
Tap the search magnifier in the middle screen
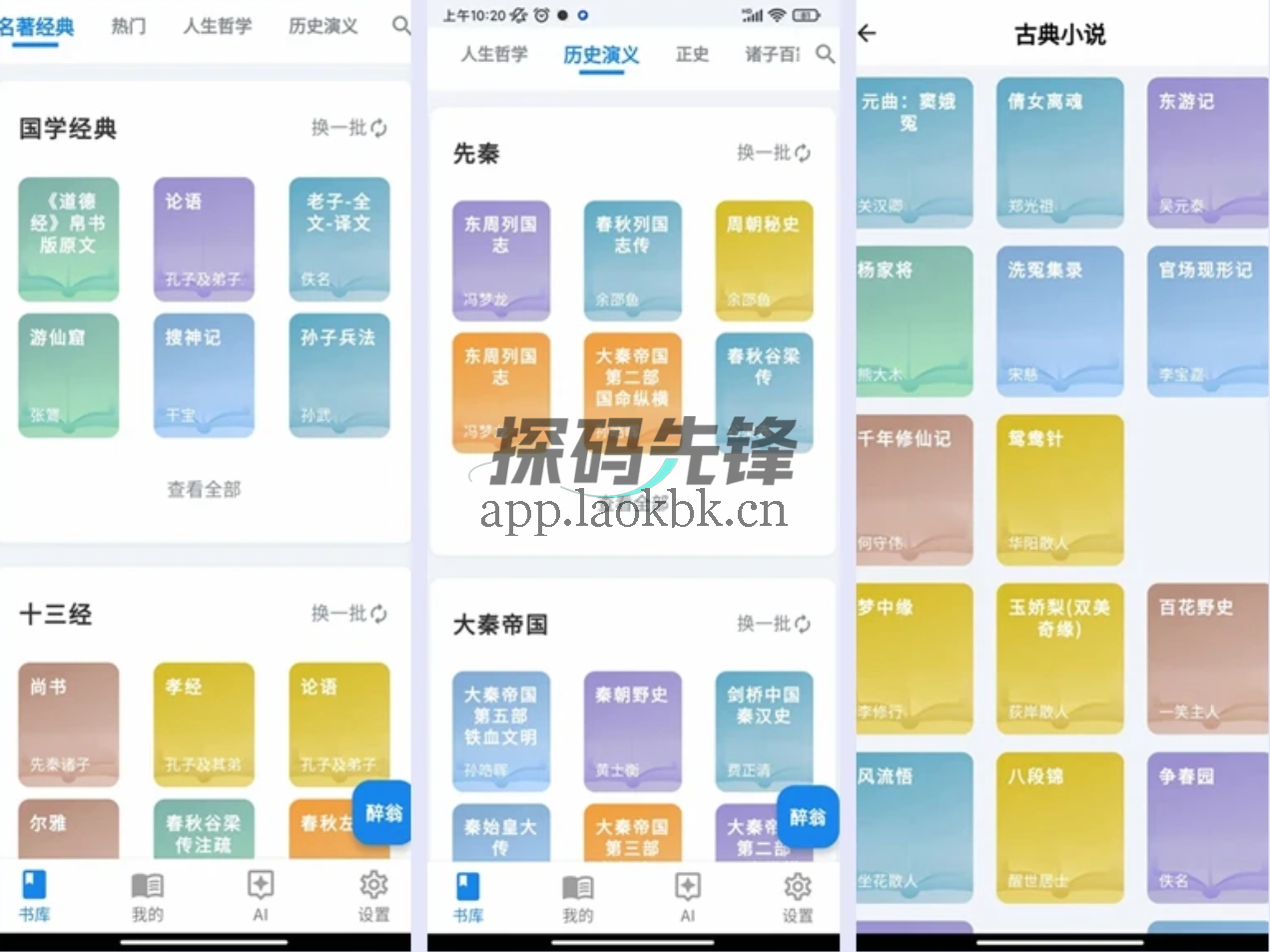coord(825,54)
